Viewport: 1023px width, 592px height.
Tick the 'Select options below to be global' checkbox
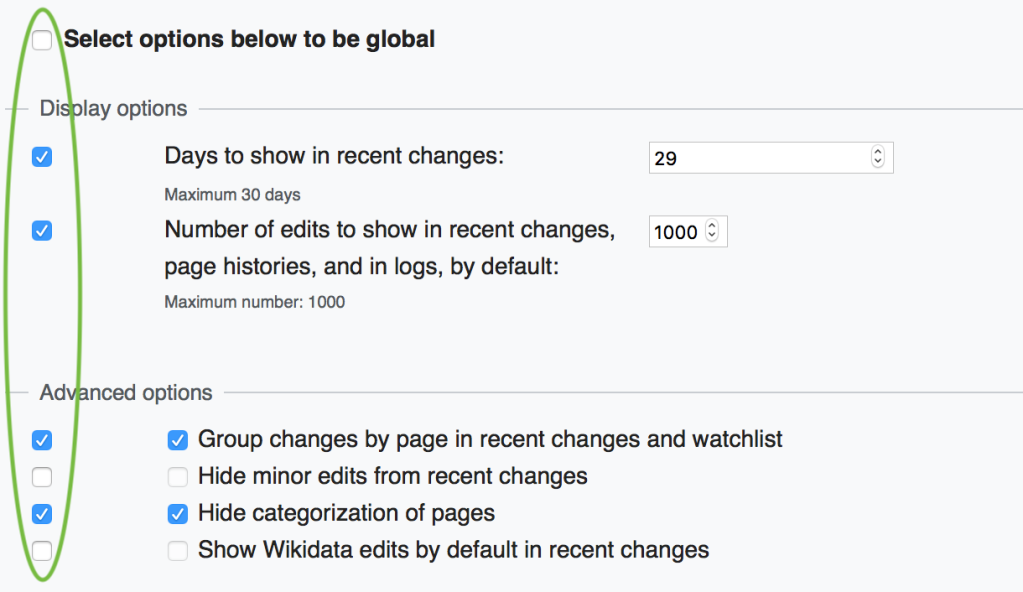[x=42, y=40]
